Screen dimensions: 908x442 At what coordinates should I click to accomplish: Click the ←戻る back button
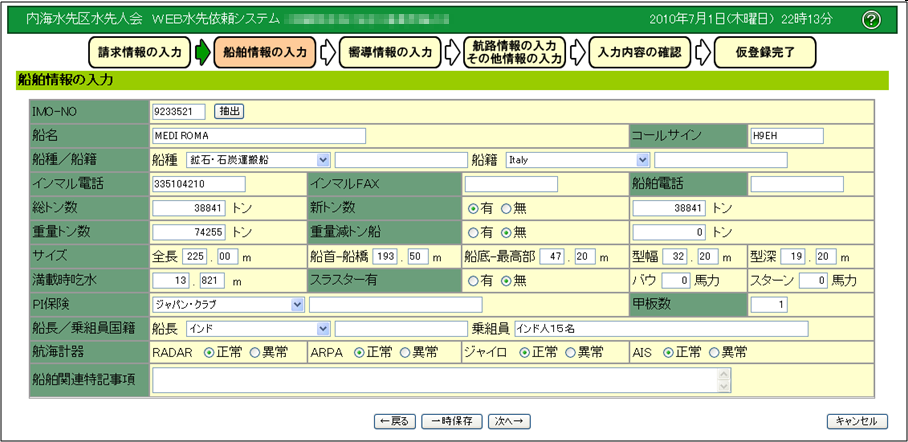(394, 421)
